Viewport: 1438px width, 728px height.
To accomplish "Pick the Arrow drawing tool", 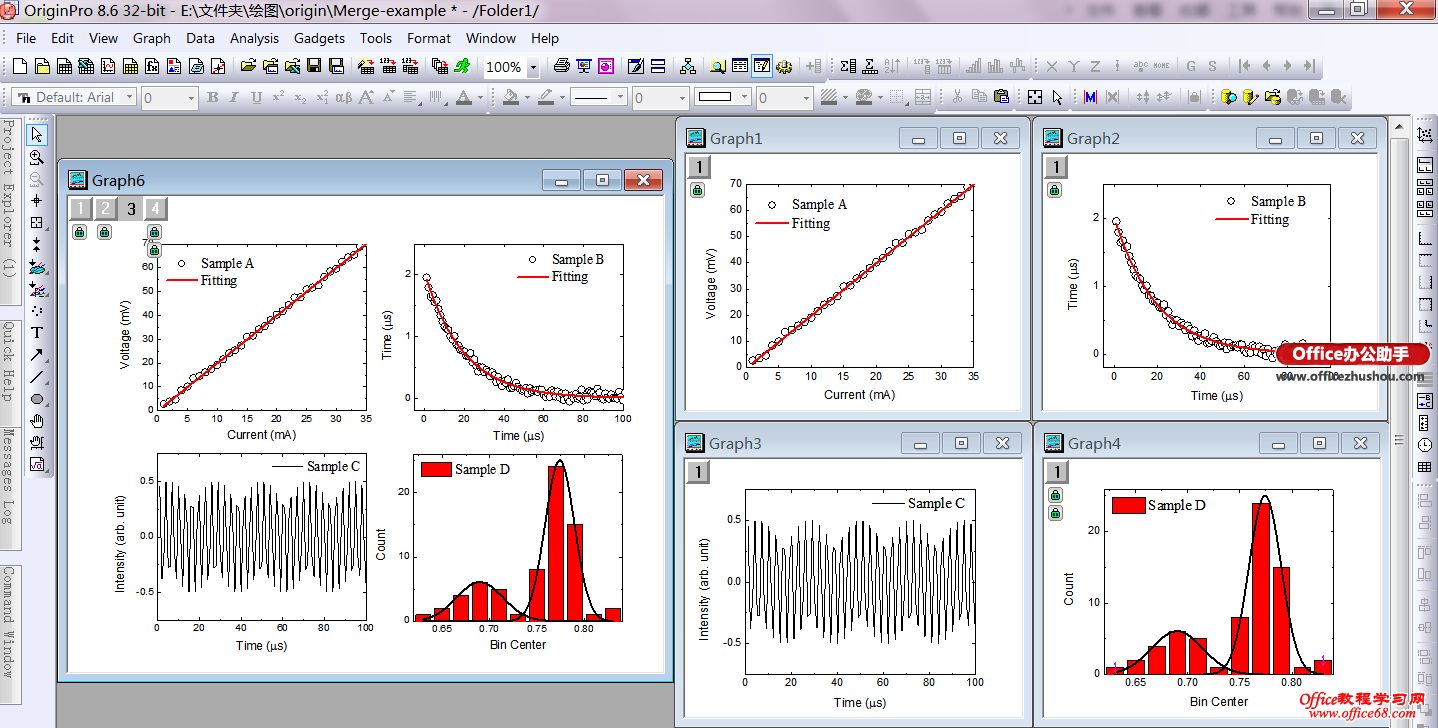I will tap(37, 355).
